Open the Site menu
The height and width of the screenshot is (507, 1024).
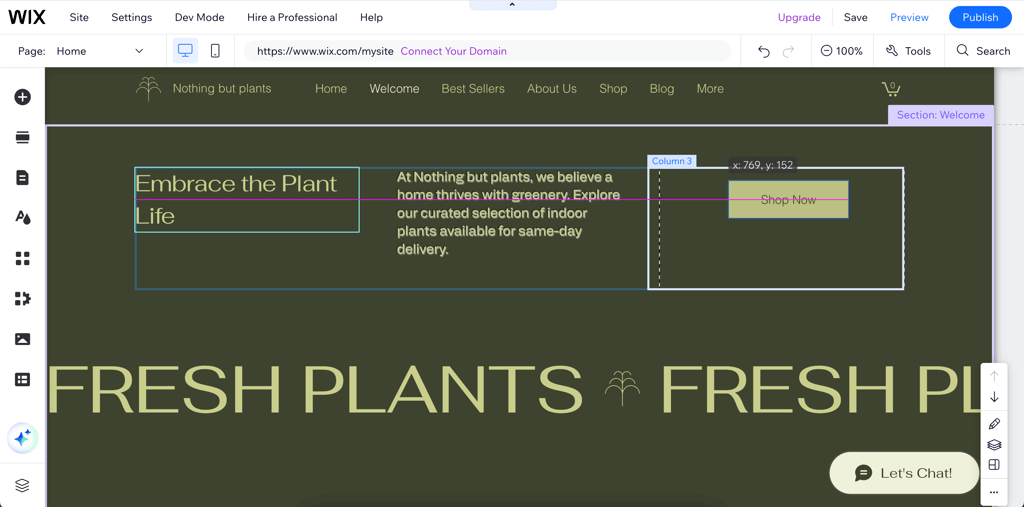click(79, 17)
